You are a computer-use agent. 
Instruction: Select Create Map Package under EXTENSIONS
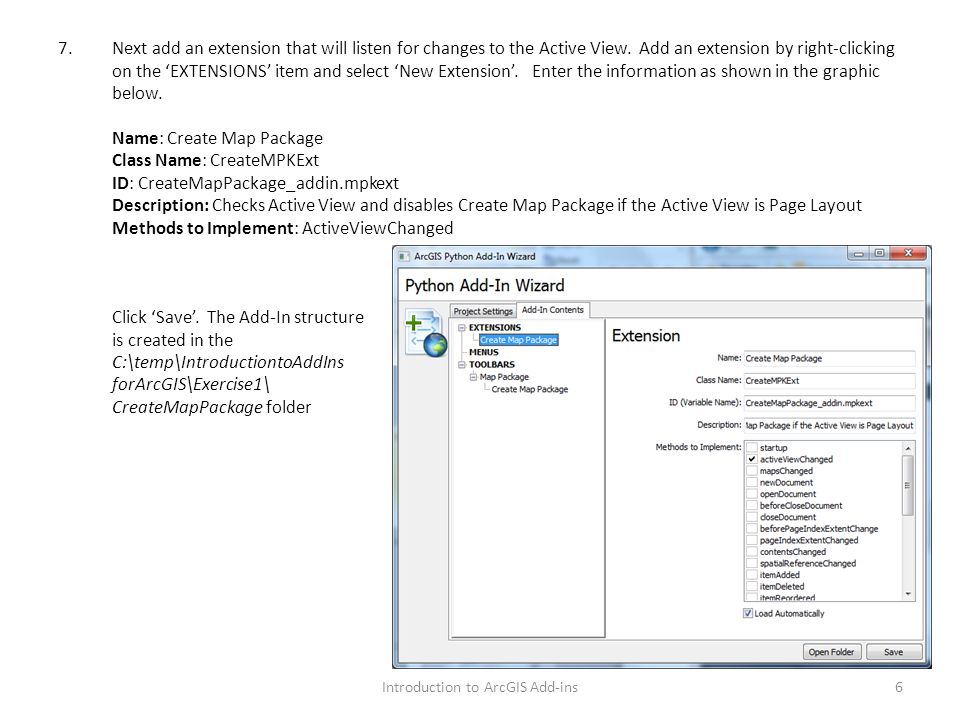click(x=519, y=340)
